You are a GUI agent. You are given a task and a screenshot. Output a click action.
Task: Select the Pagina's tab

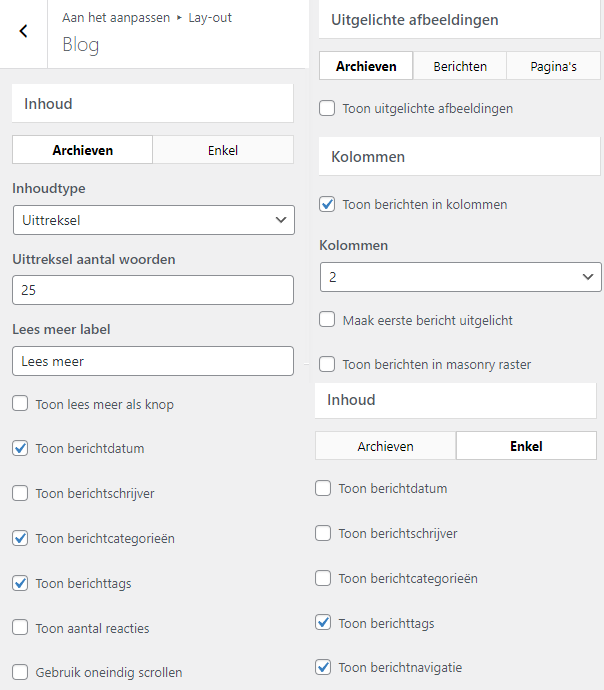554,67
